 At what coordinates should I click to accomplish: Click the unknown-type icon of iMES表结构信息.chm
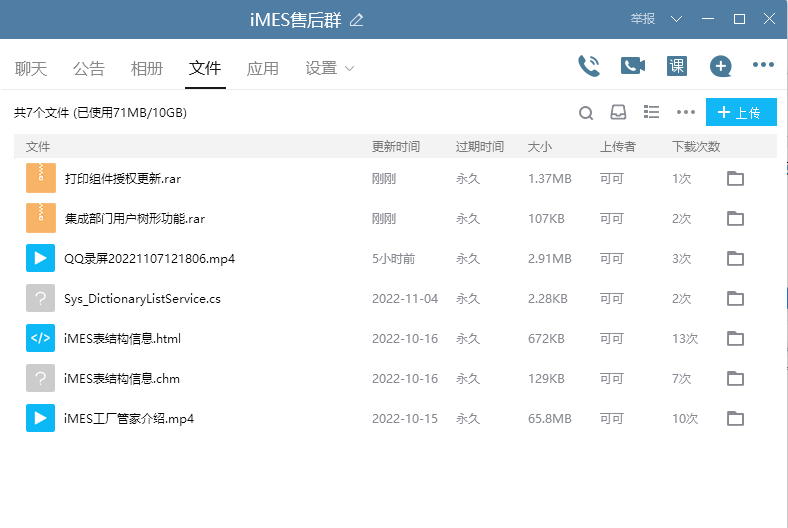41,378
